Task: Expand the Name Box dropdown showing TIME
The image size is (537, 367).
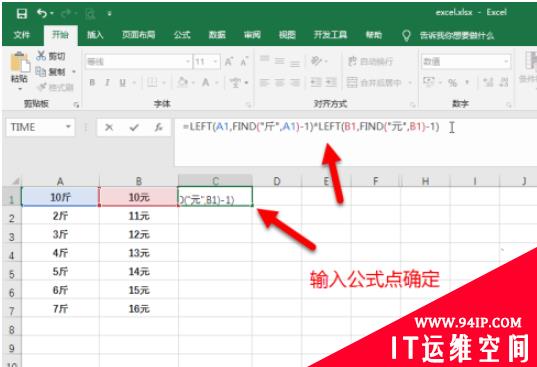Action: click(x=68, y=127)
